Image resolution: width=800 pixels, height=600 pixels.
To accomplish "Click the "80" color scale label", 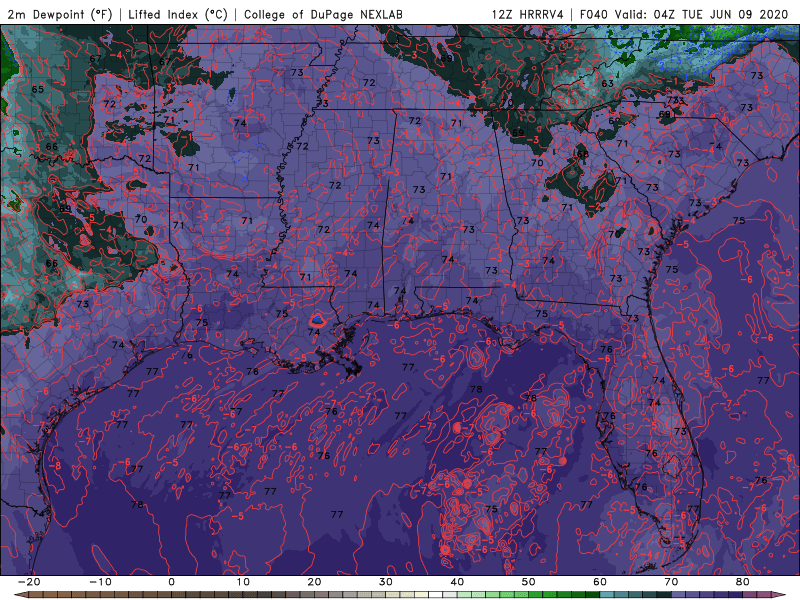I will click(x=743, y=582).
